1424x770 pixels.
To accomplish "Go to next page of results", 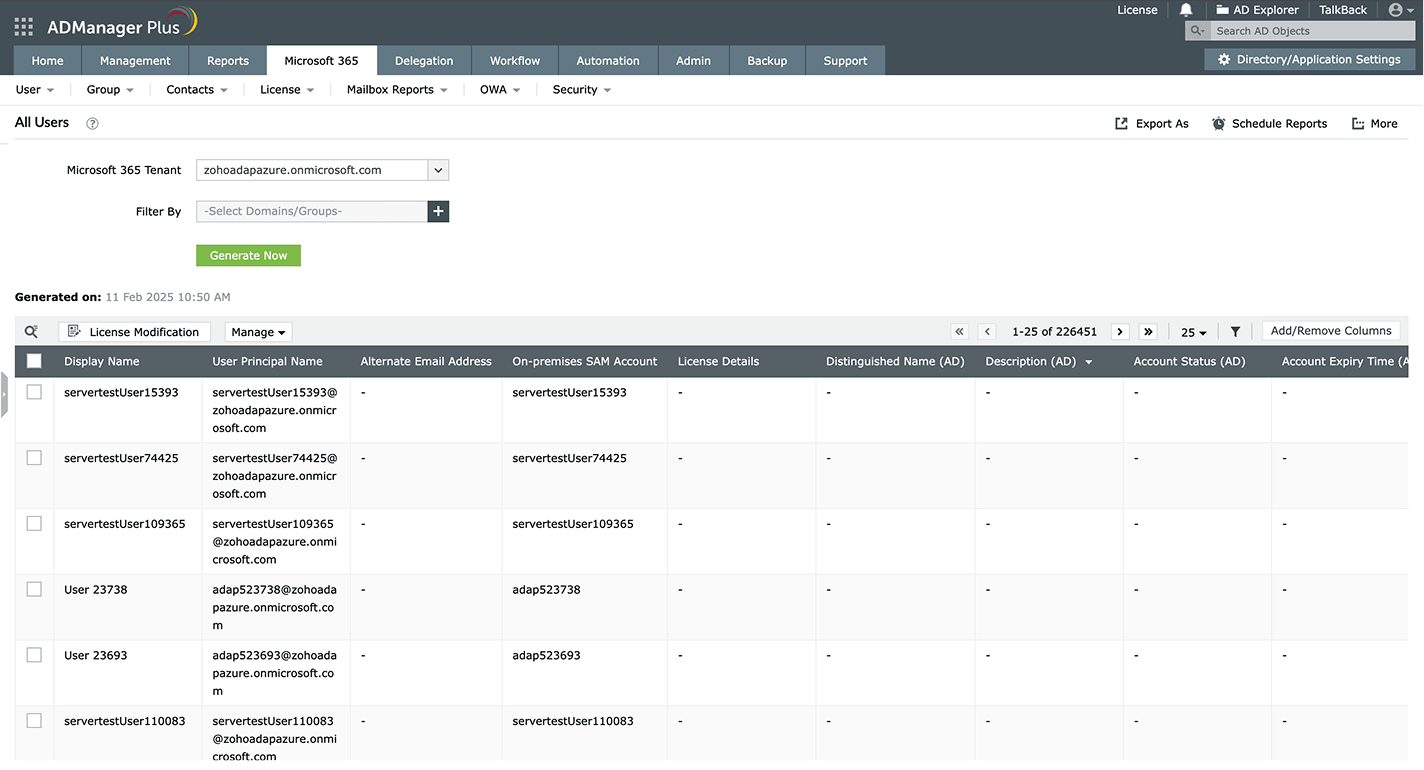I will point(1120,332).
